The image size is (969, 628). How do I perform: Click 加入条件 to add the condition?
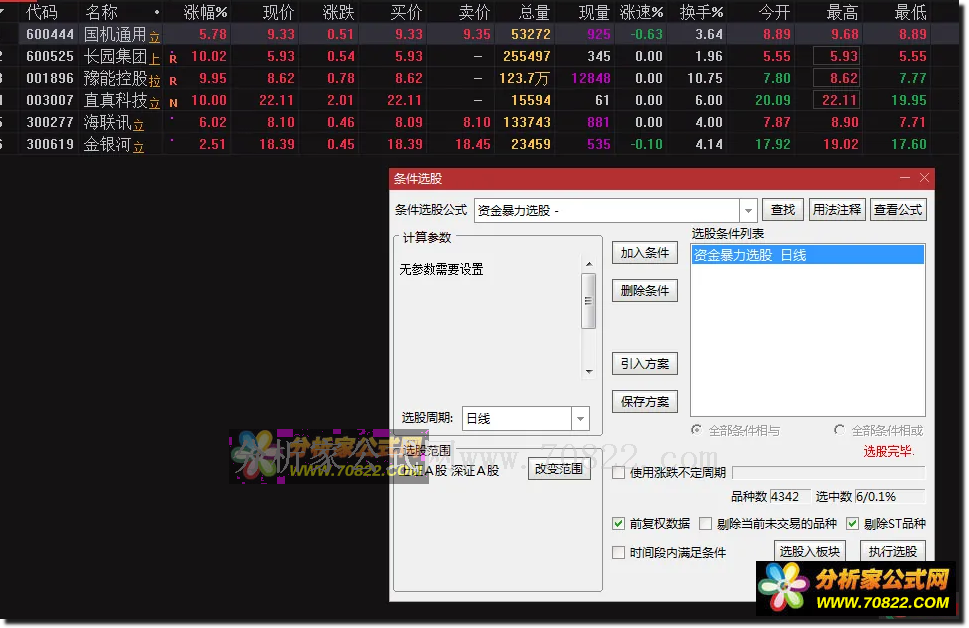[x=645, y=252]
